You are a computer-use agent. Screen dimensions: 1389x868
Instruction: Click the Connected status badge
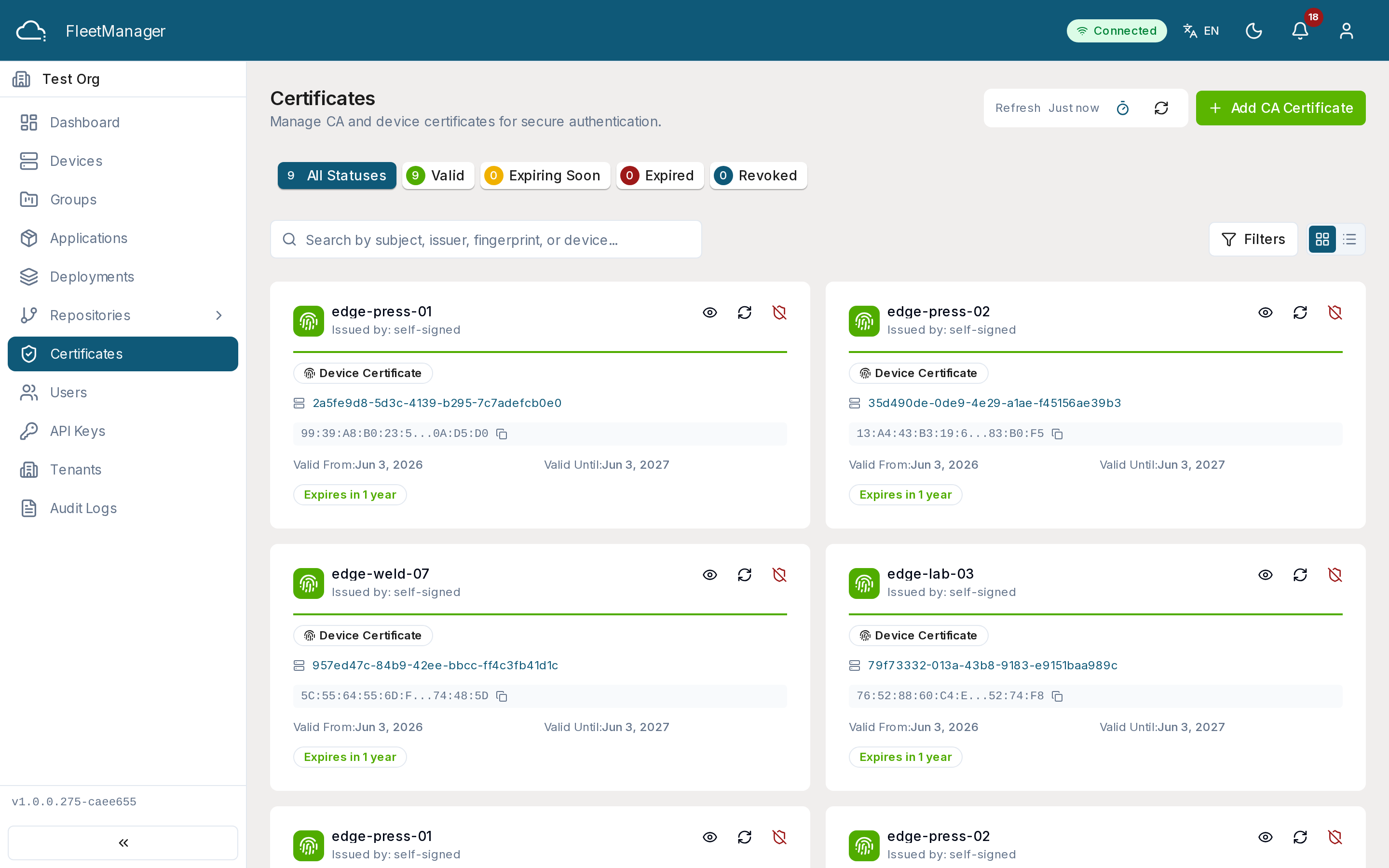click(1117, 31)
